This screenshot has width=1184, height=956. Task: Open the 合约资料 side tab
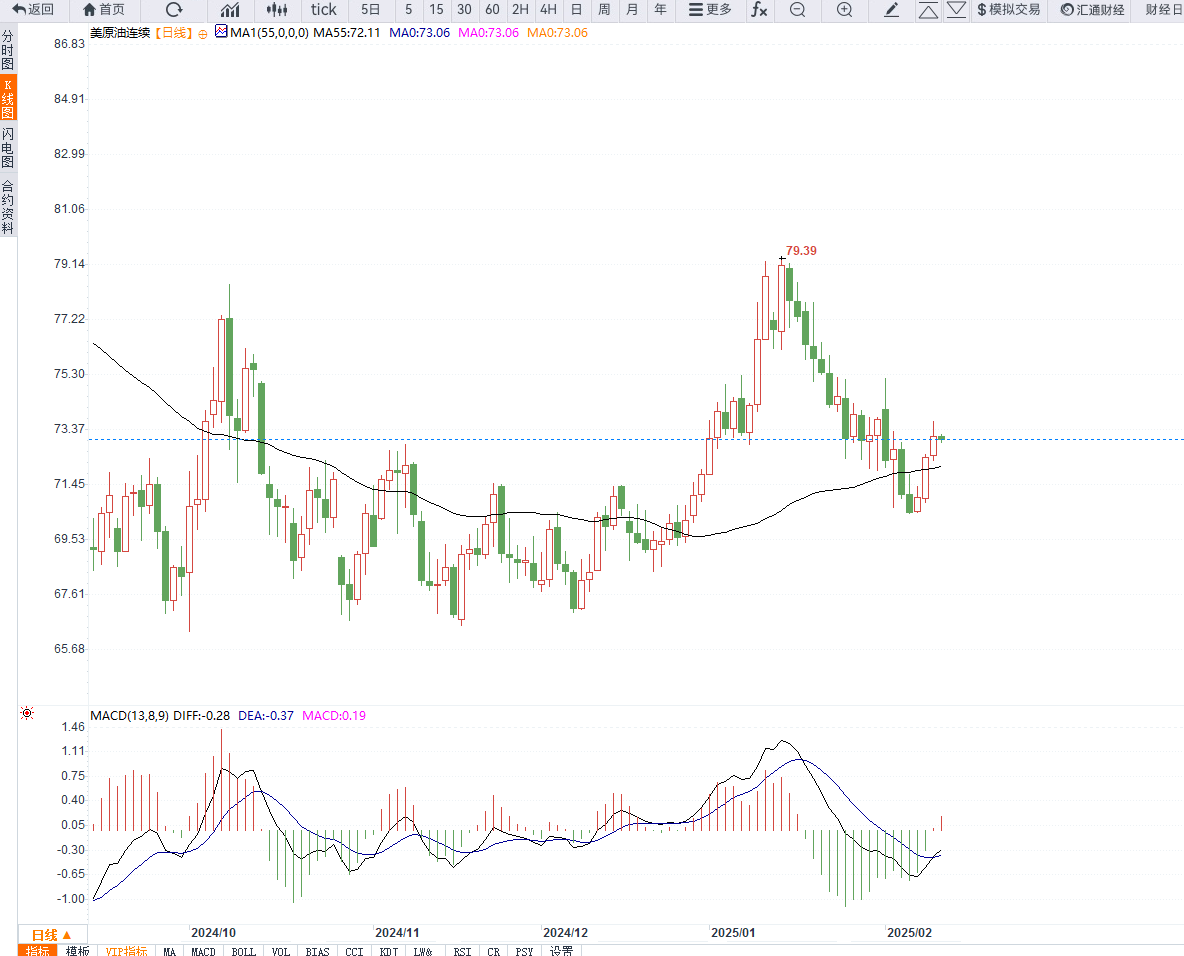tap(8, 207)
